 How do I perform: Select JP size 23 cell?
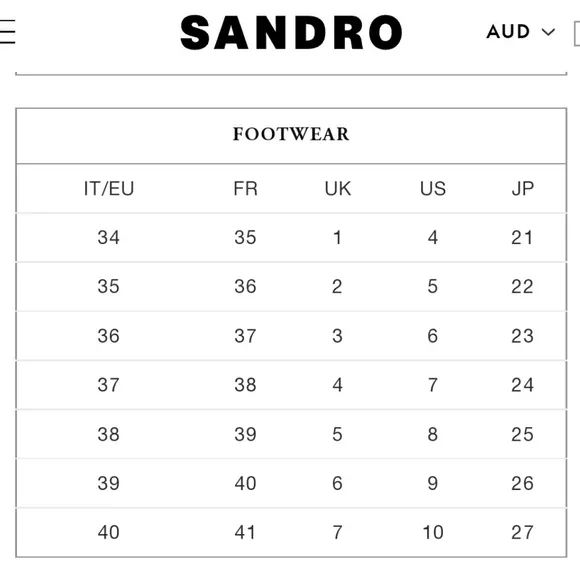[x=522, y=336]
